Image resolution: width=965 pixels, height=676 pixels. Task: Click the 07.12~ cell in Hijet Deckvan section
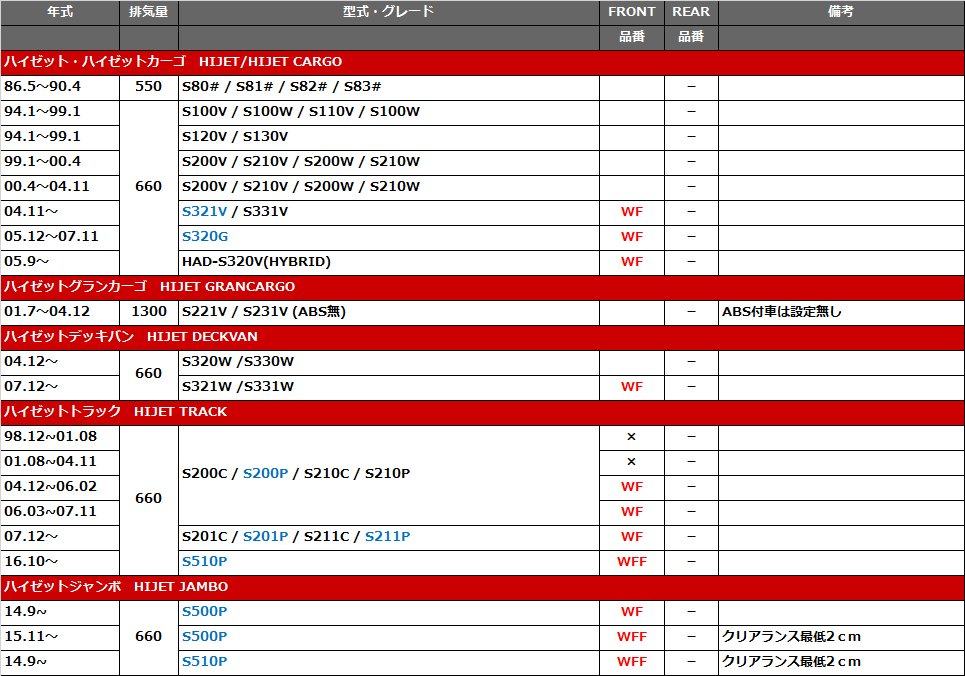click(x=60, y=387)
